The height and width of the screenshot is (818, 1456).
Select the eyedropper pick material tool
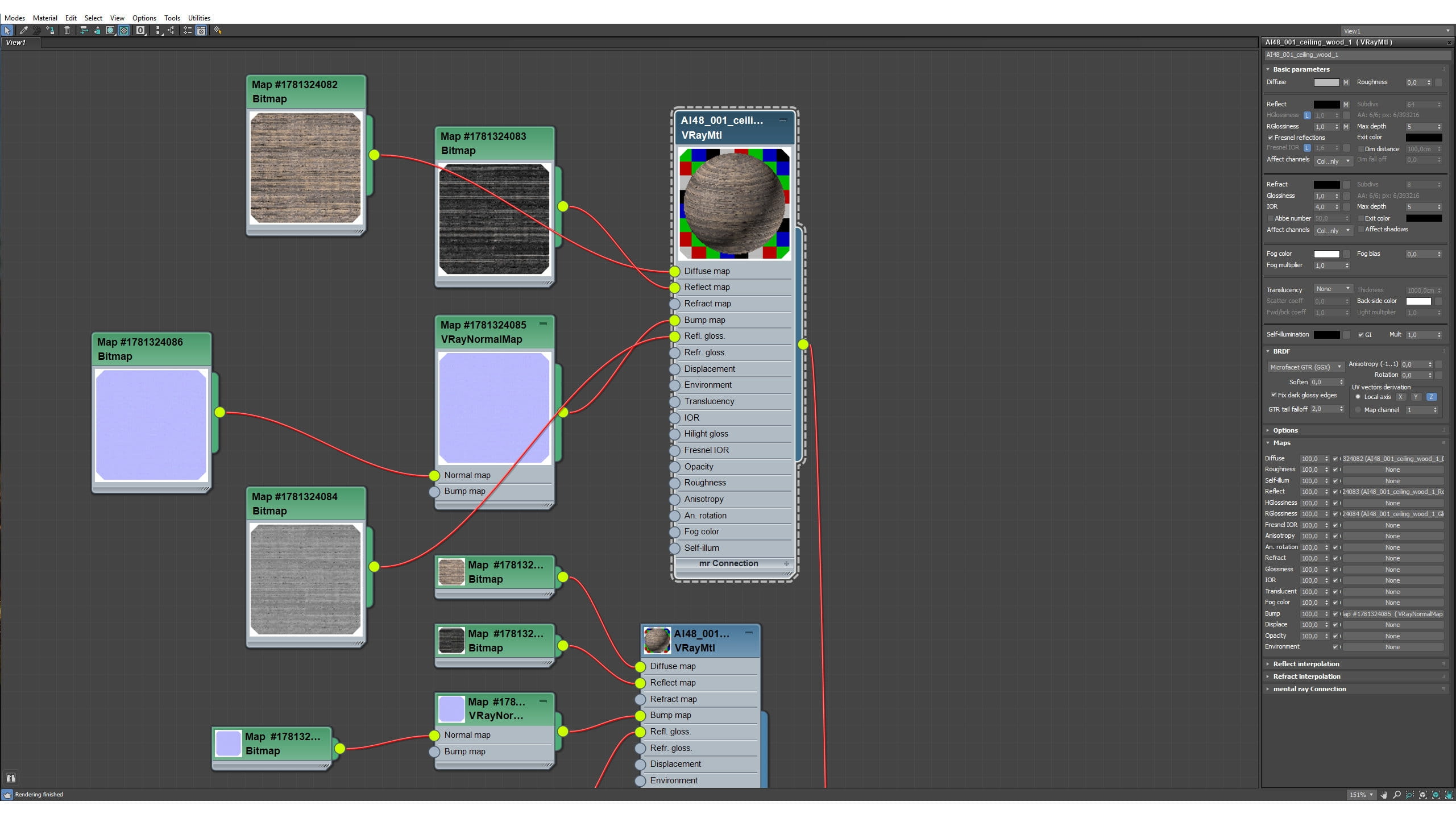coord(23,31)
